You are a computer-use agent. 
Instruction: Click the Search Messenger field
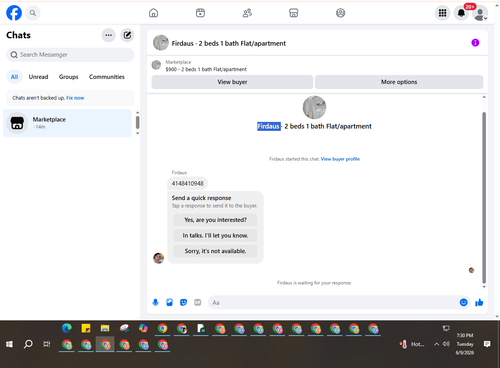point(70,55)
